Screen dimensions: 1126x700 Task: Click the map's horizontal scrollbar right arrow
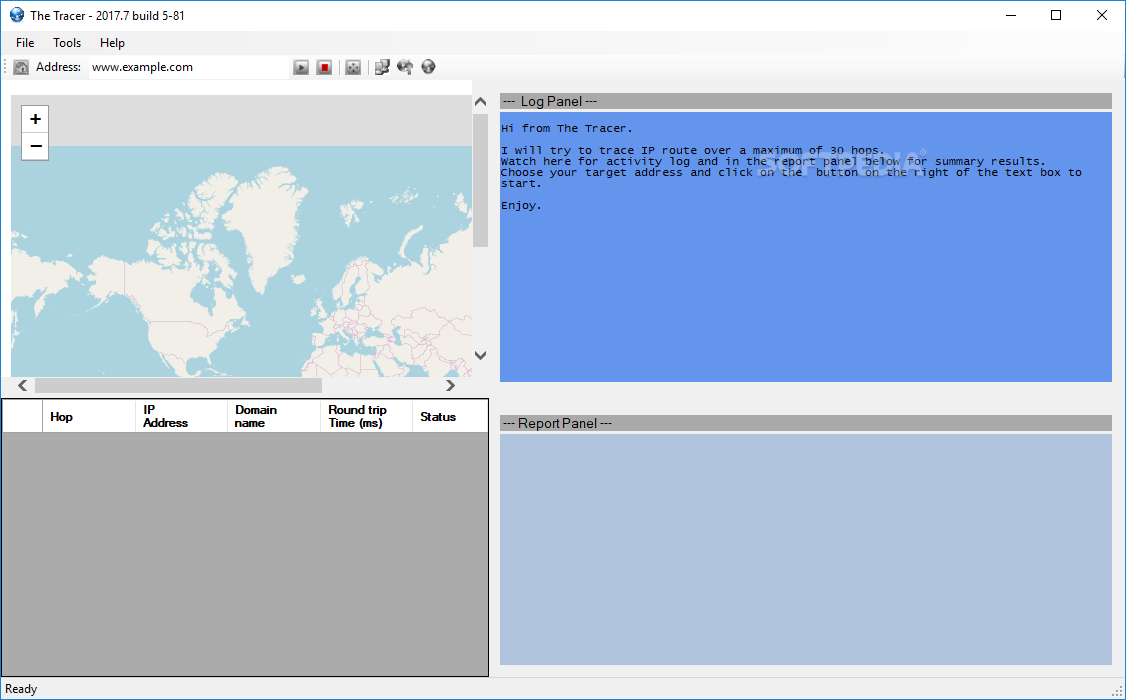click(x=450, y=386)
